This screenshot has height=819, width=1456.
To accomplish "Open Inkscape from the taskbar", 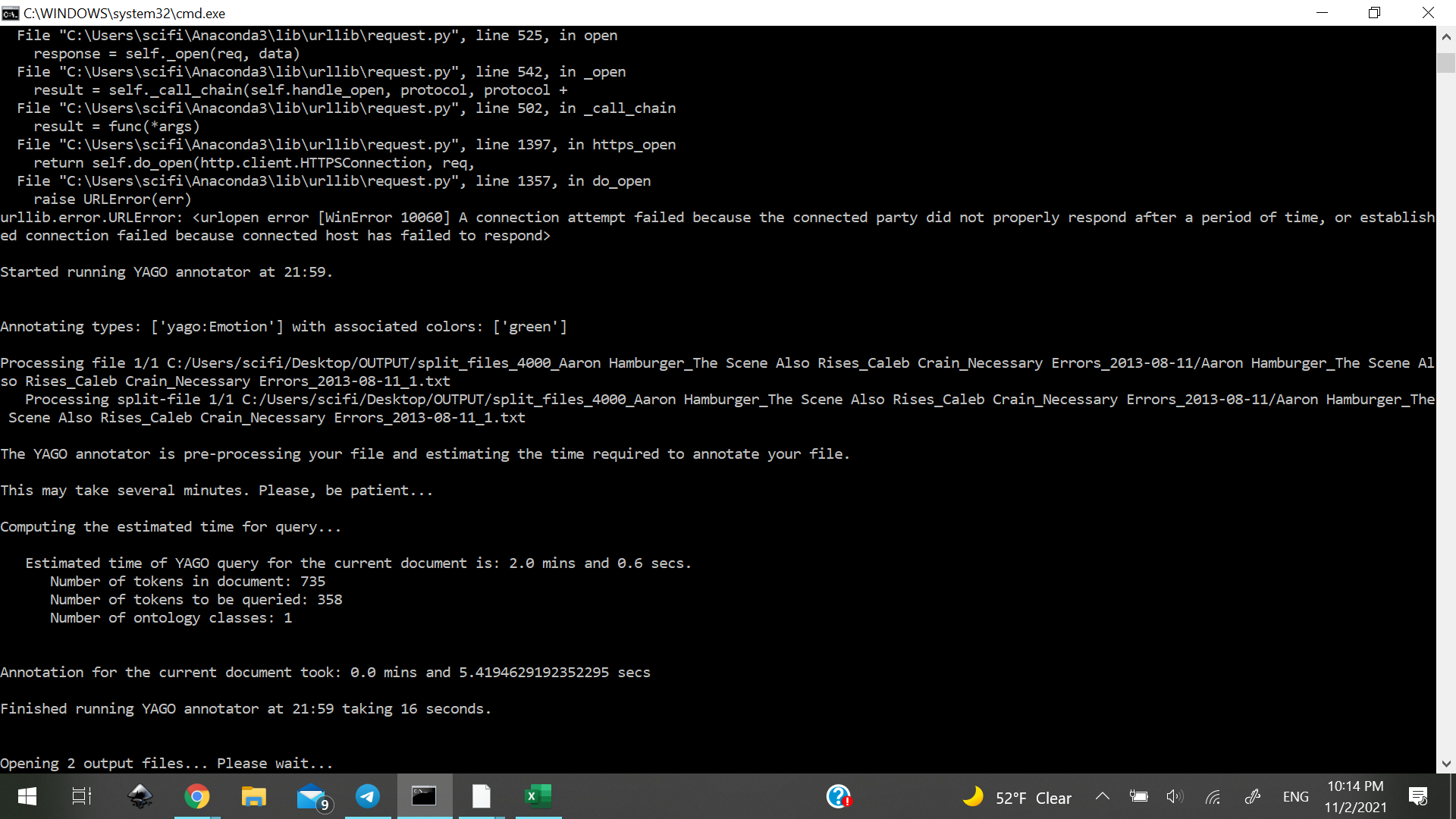I will pyautogui.click(x=140, y=796).
